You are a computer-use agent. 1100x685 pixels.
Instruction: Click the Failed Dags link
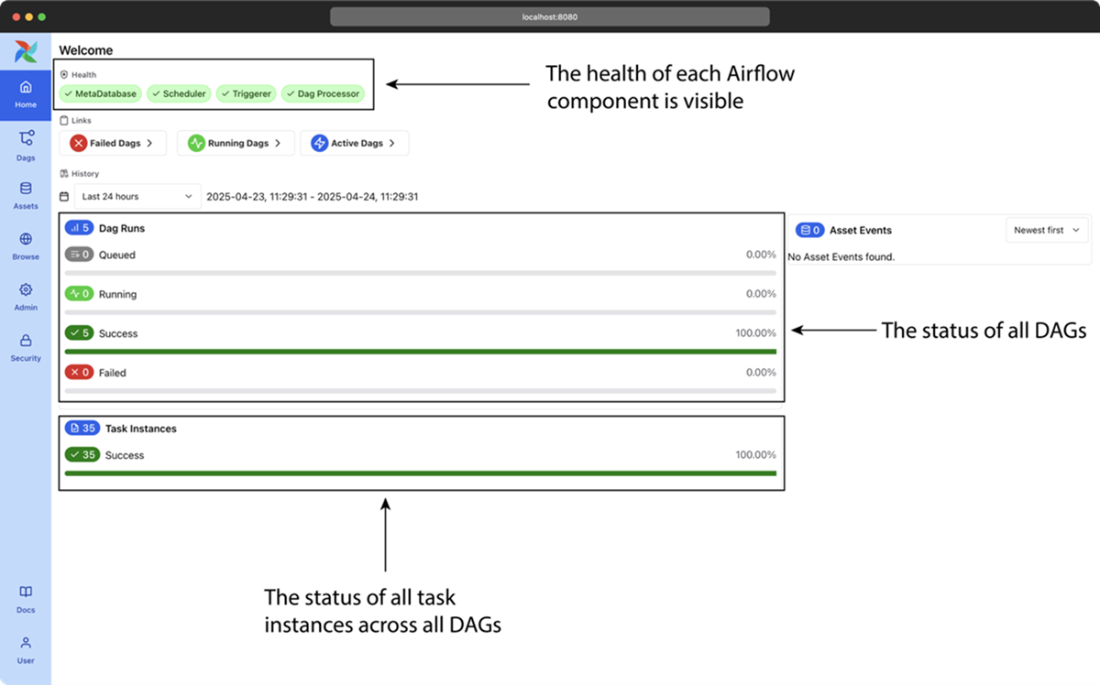(112, 143)
